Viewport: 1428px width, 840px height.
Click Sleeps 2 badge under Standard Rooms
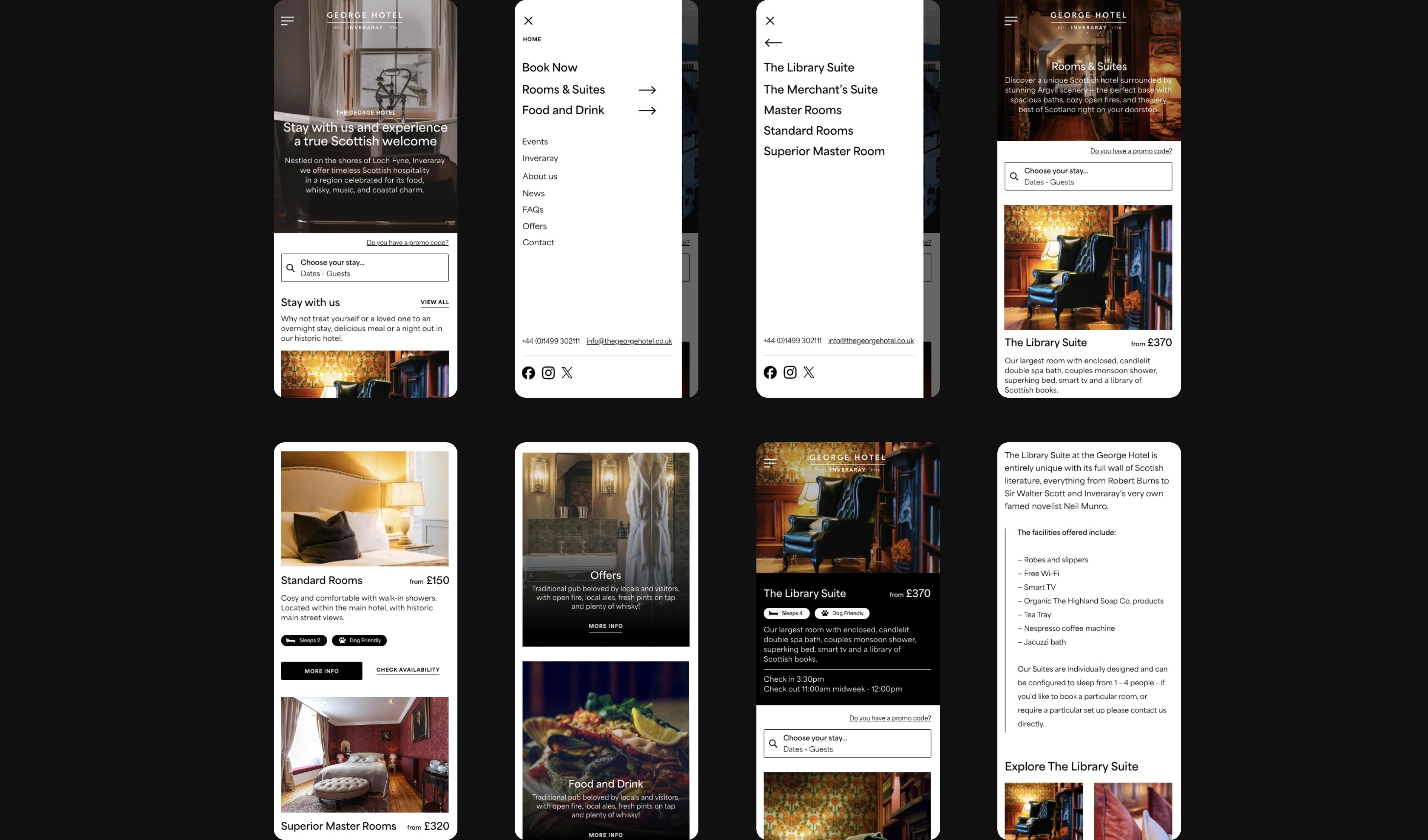tap(304, 641)
